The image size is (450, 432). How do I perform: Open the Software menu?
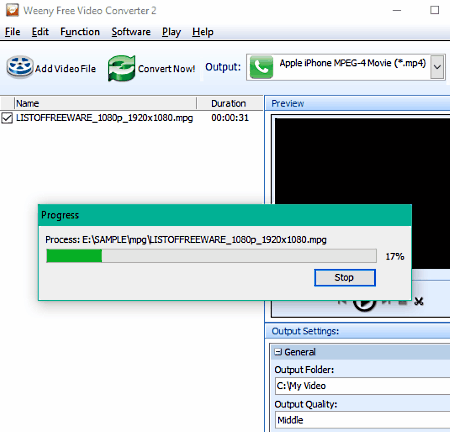pos(131,32)
